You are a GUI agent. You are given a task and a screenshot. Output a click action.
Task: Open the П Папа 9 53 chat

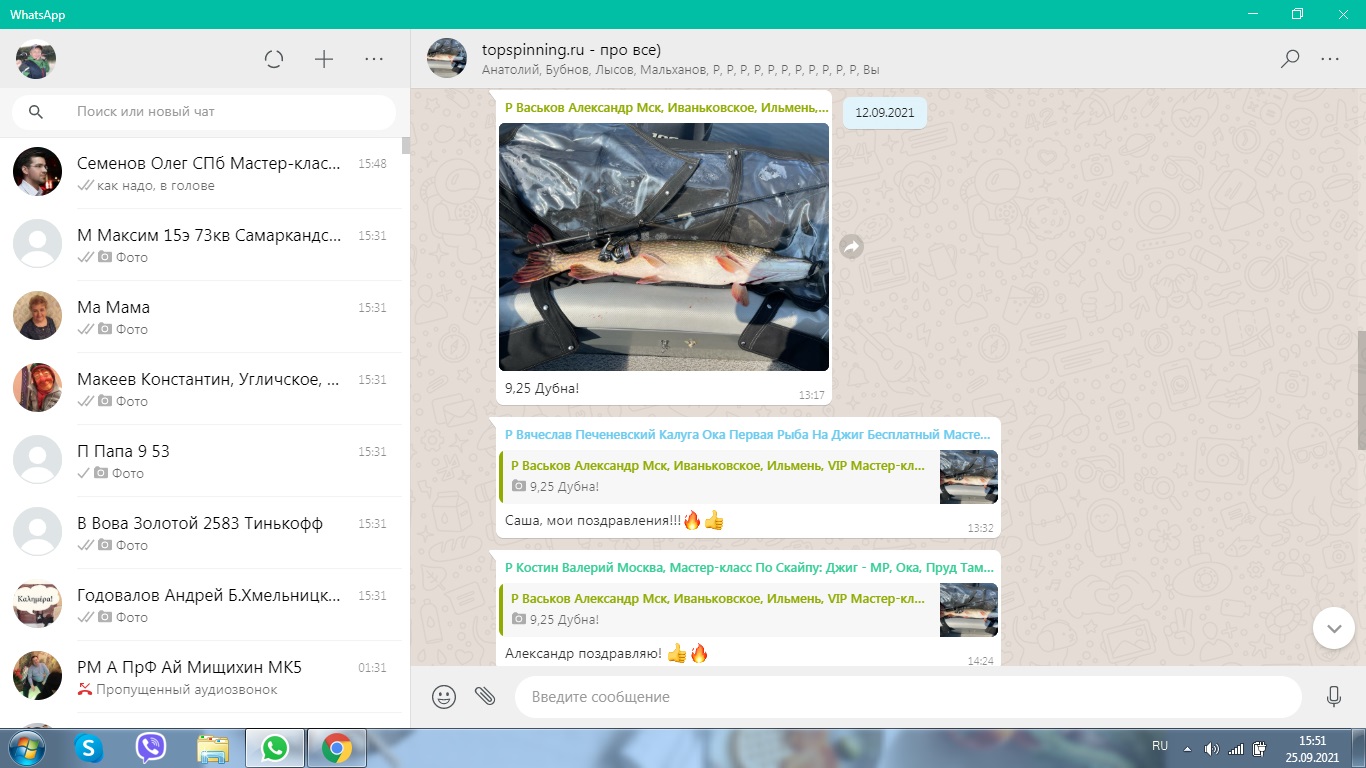[x=205, y=461]
